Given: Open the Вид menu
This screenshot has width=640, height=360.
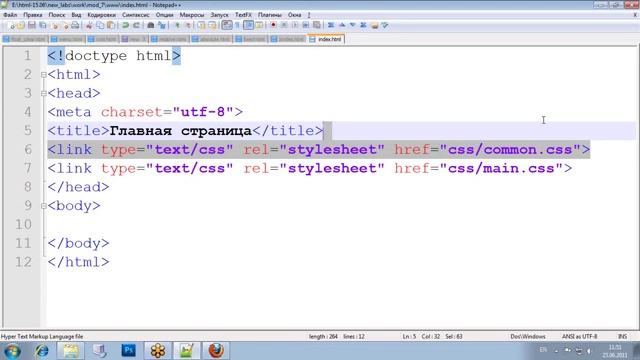Looking at the screenshot, I should (76, 15).
